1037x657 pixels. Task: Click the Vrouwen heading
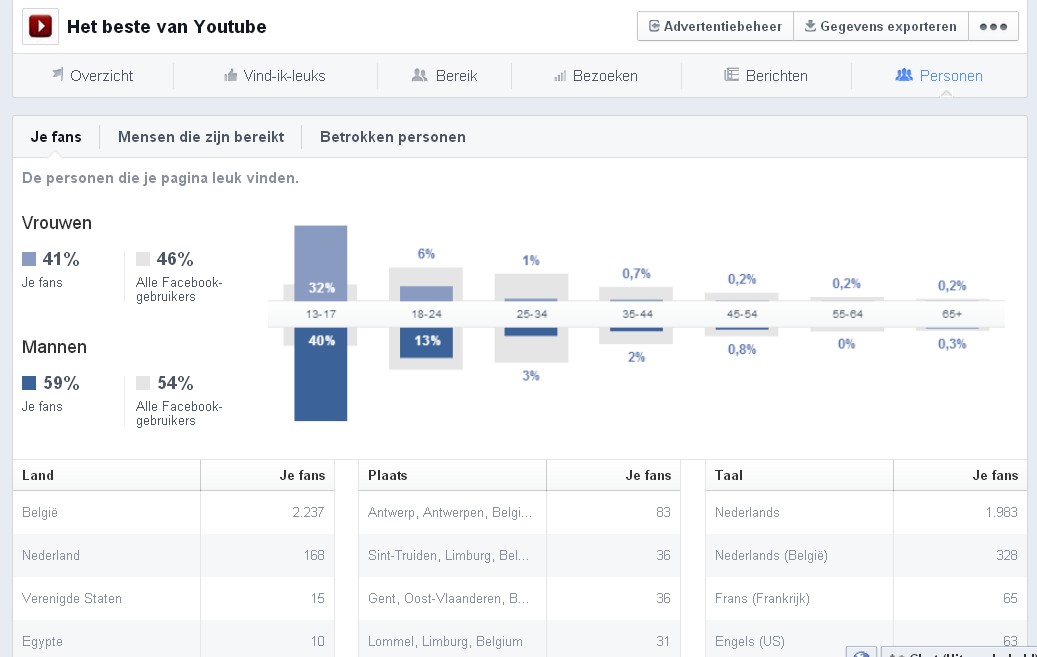pos(57,223)
